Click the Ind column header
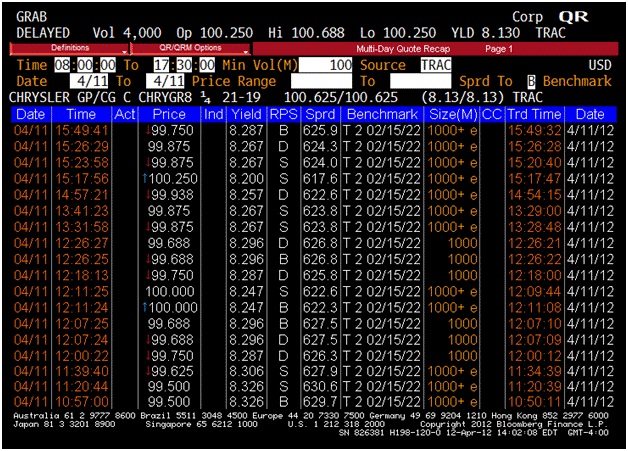 213,115
